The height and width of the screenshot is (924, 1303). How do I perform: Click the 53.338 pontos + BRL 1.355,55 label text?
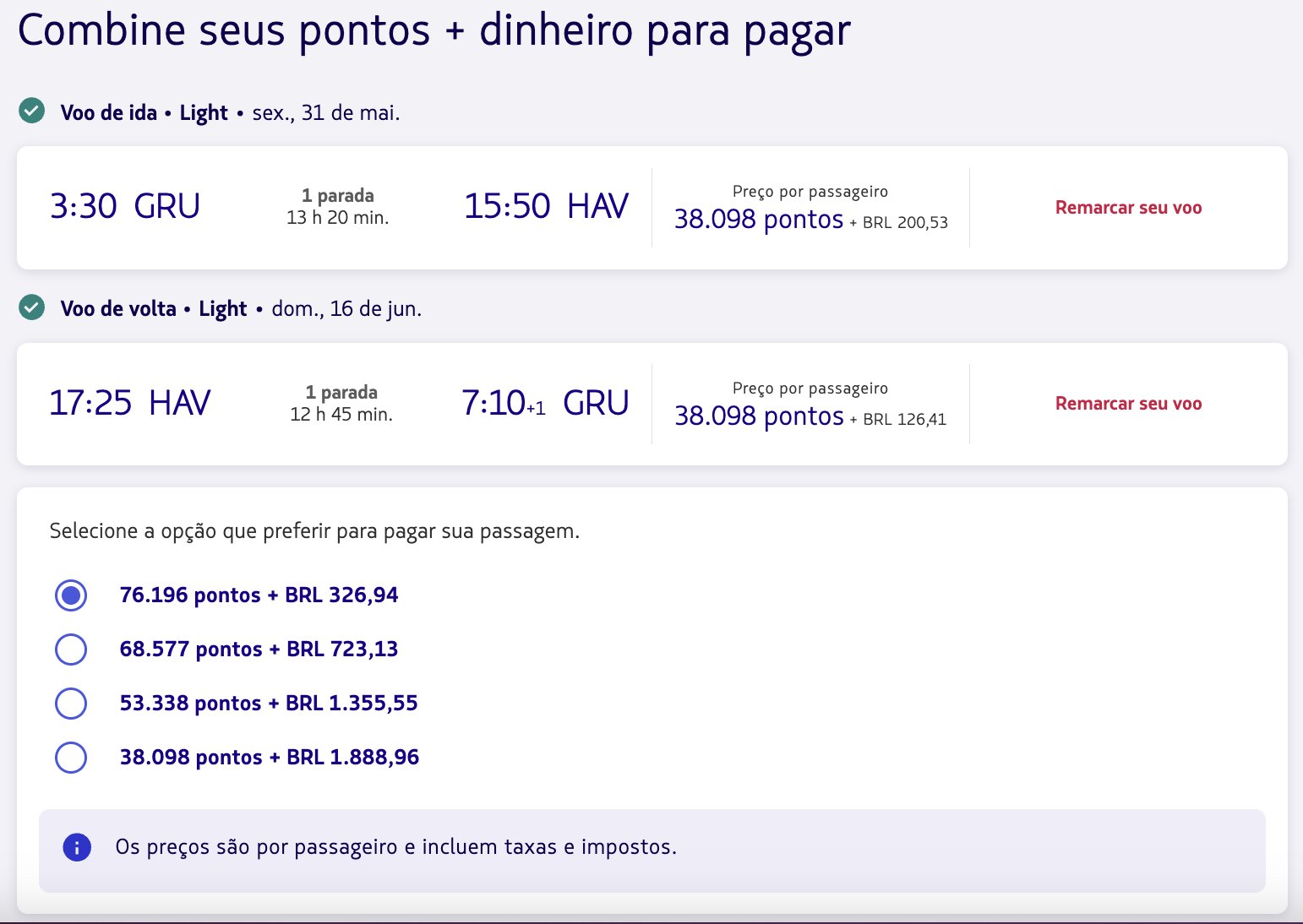(269, 704)
